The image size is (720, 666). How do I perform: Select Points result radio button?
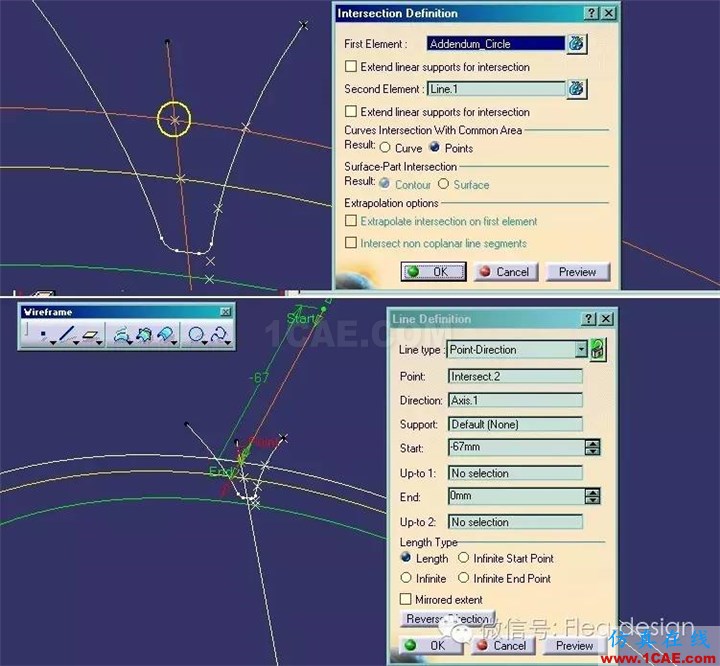(x=434, y=147)
